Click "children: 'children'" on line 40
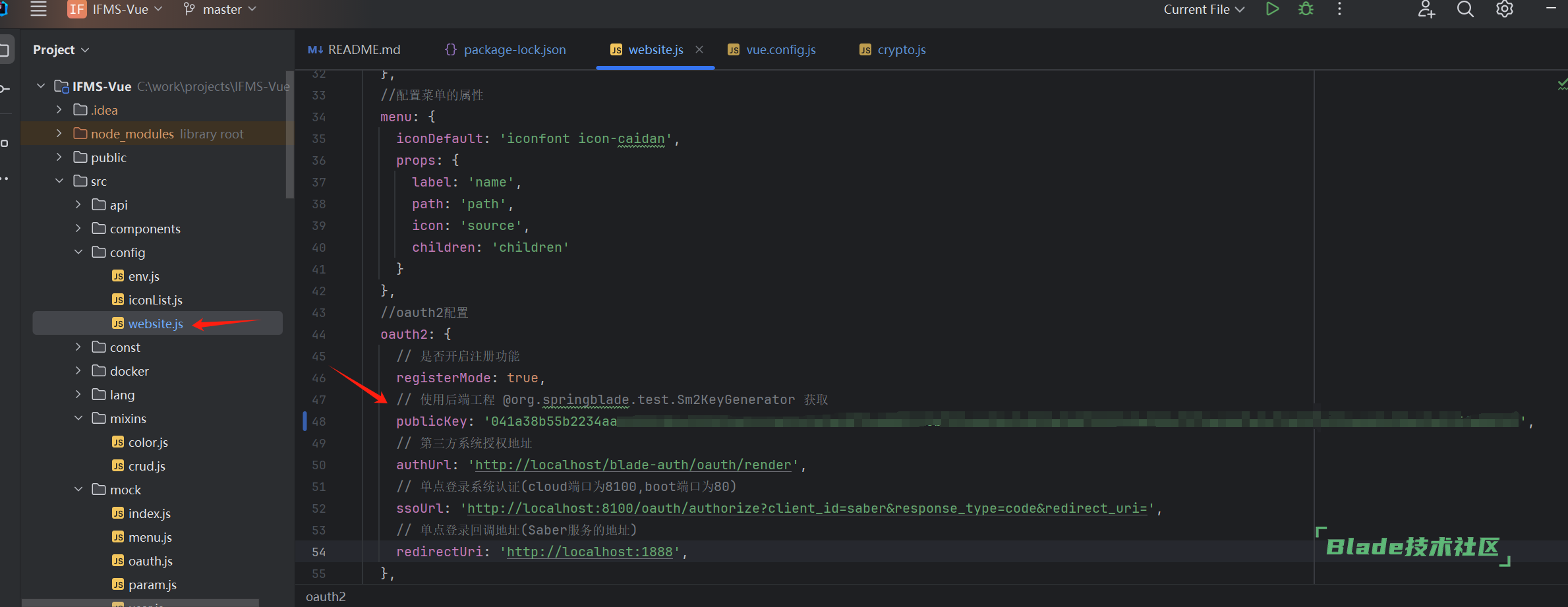Screen dimensions: 1568x607 (490, 247)
